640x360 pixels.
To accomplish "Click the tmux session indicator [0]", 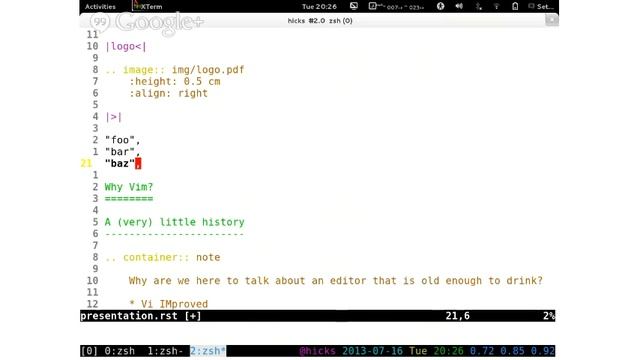I will pyautogui.click(x=89, y=351).
